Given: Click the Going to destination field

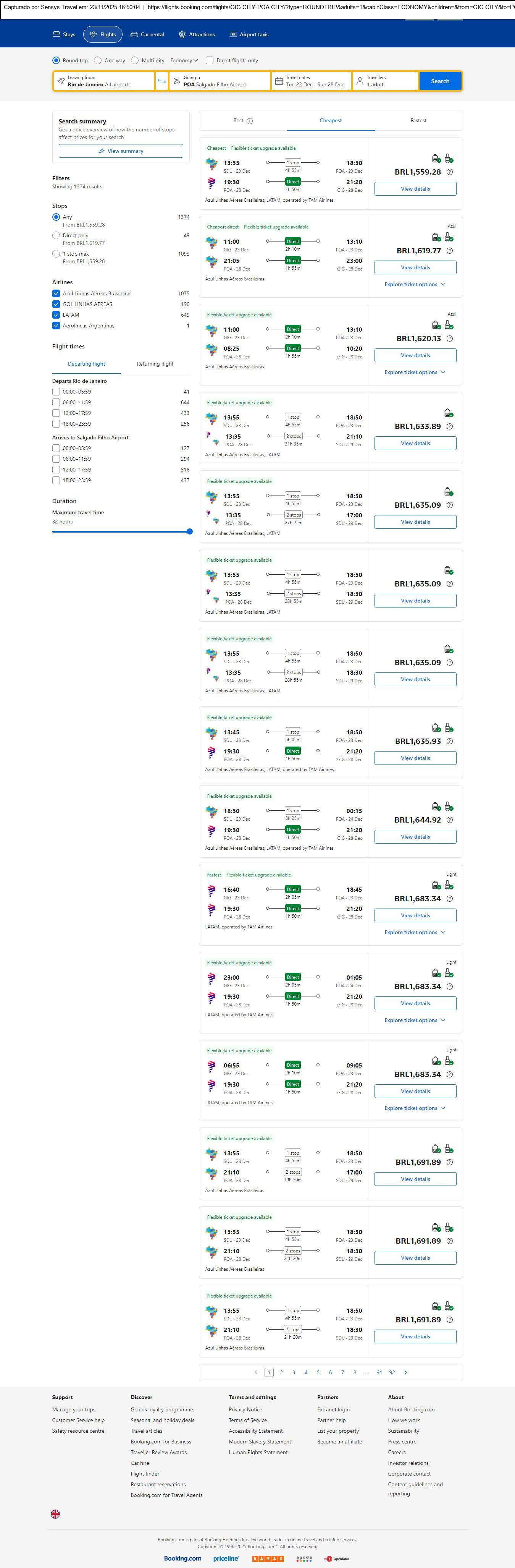Looking at the screenshot, I should [x=220, y=81].
